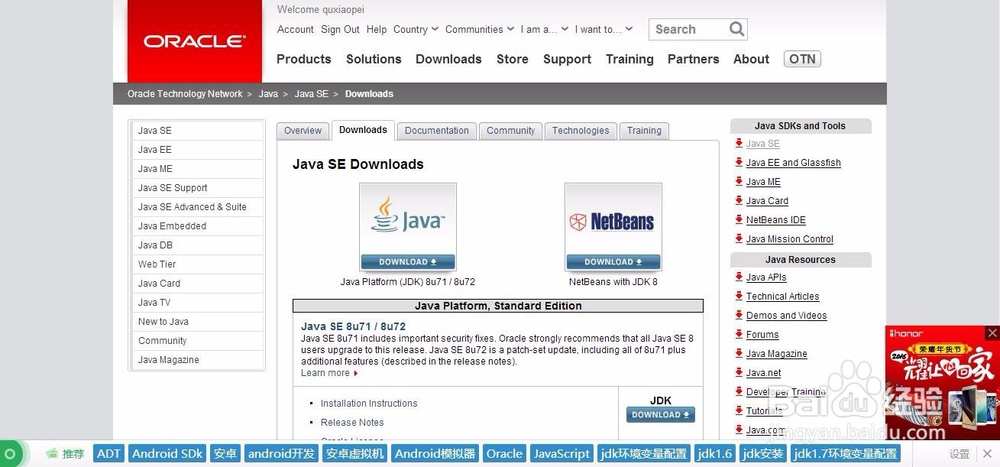
Task: Switch to the Community tab
Action: [511, 131]
